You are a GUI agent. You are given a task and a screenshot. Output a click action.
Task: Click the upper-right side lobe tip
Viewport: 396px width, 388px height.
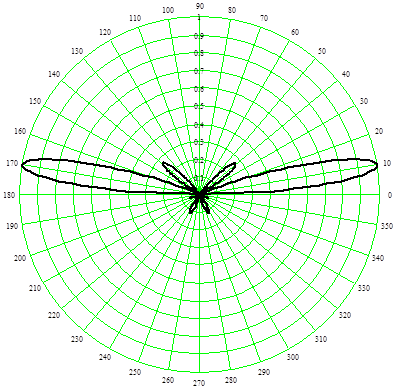(x=235, y=163)
